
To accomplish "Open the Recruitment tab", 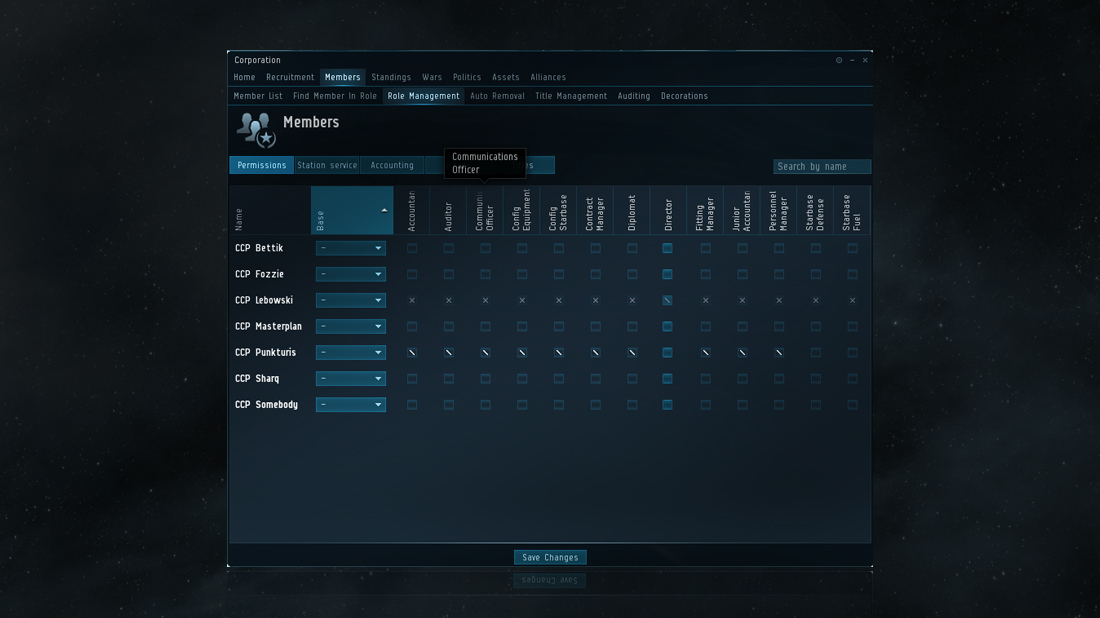I will (x=290, y=77).
